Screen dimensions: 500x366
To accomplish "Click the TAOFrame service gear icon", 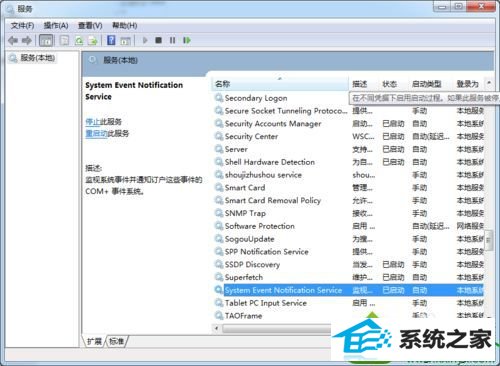I will click(x=219, y=316).
